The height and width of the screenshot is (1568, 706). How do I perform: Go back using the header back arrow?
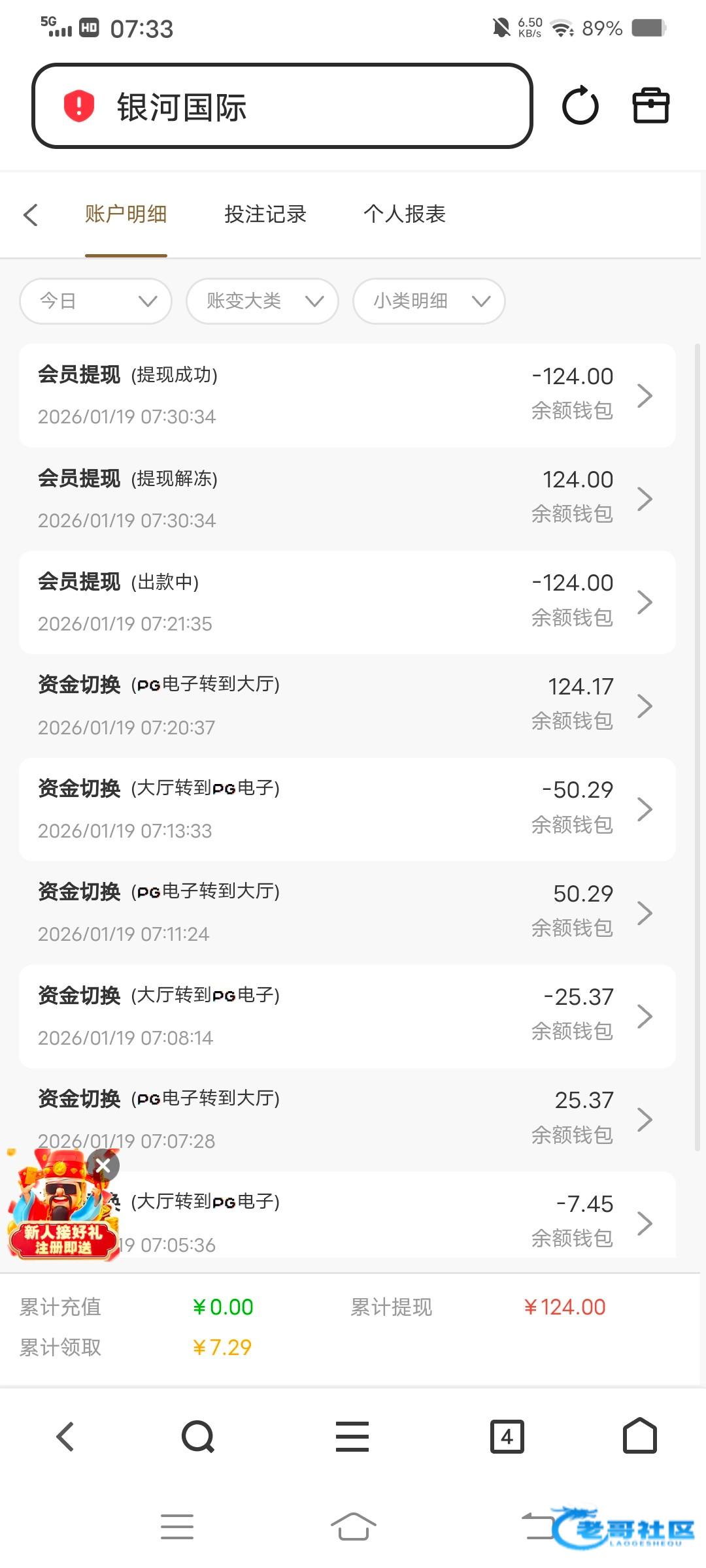pos(31,215)
